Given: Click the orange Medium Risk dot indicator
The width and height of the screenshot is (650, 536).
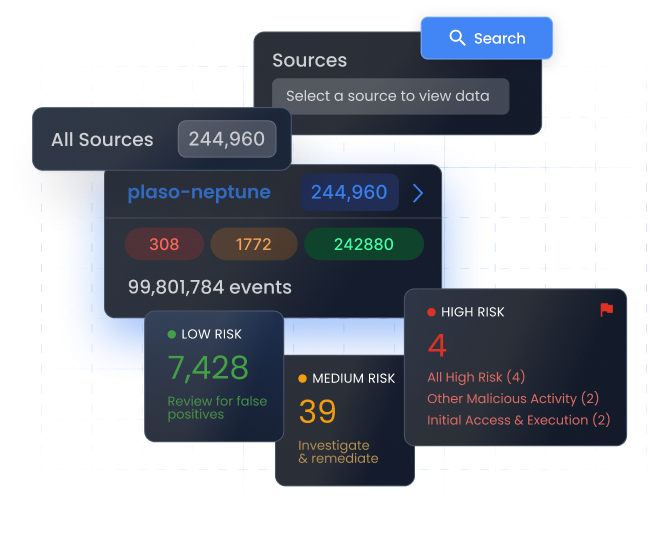Looking at the screenshot, I should (x=303, y=379).
